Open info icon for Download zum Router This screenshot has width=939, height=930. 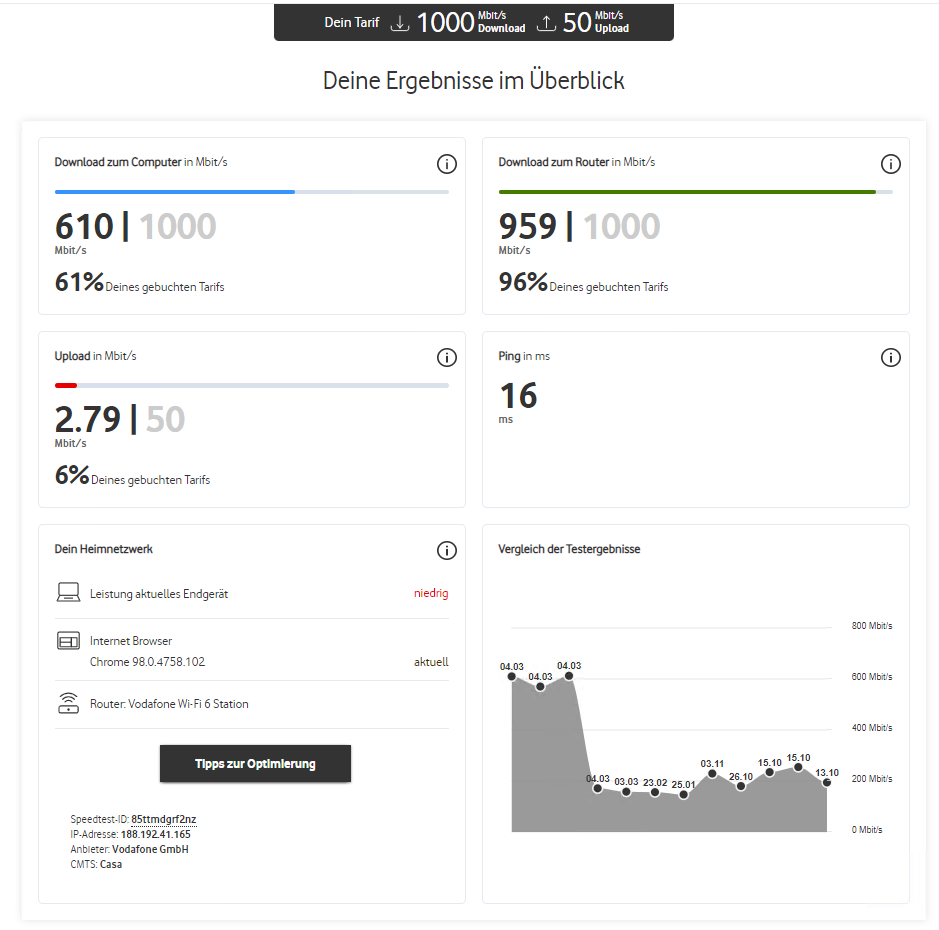pyautogui.click(x=891, y=164)
